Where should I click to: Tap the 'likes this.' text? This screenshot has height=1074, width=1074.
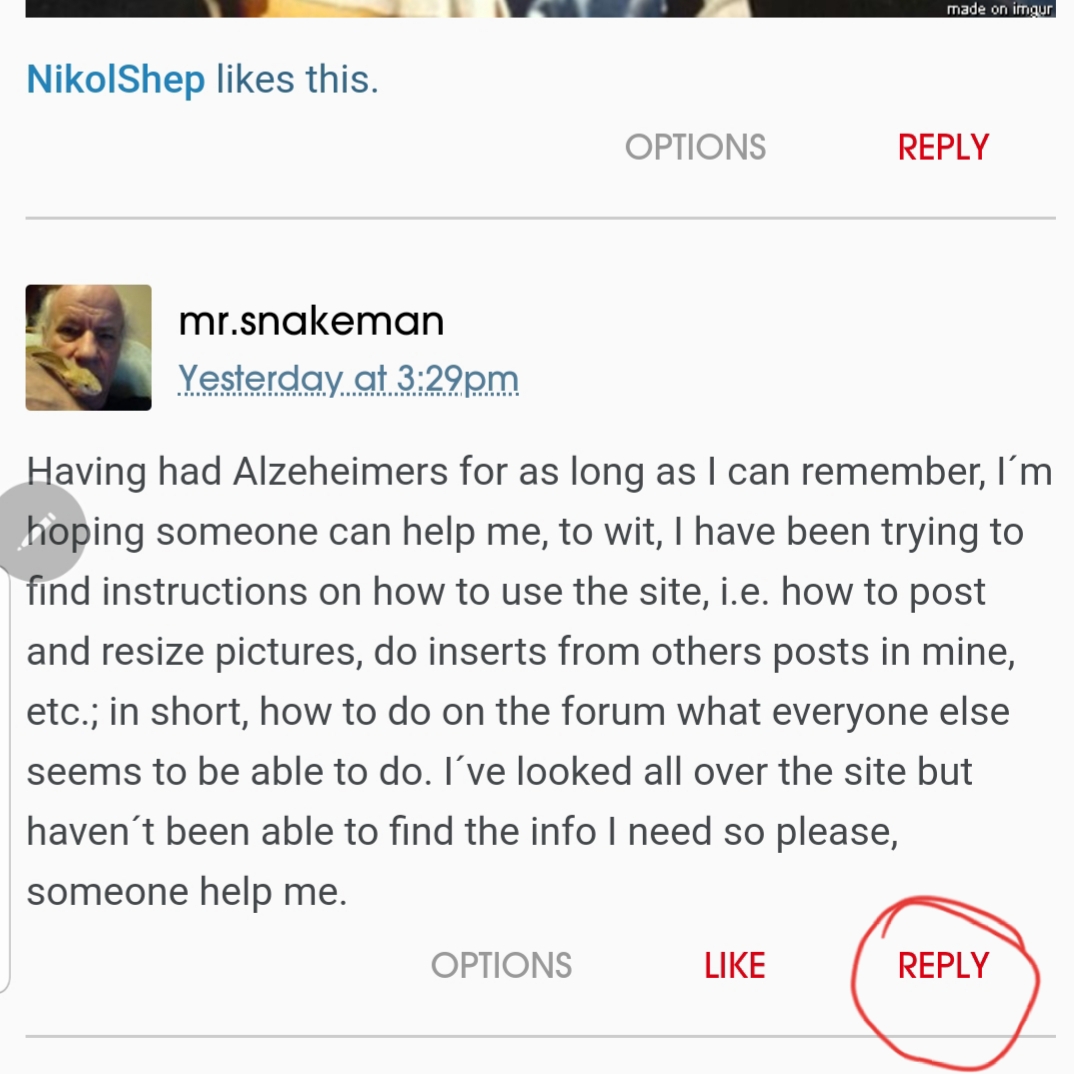pos(297,80)
